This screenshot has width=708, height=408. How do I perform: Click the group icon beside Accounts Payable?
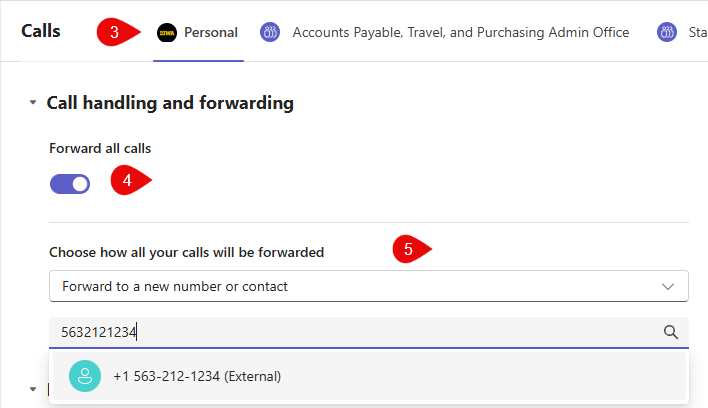(x=270, y=32)
